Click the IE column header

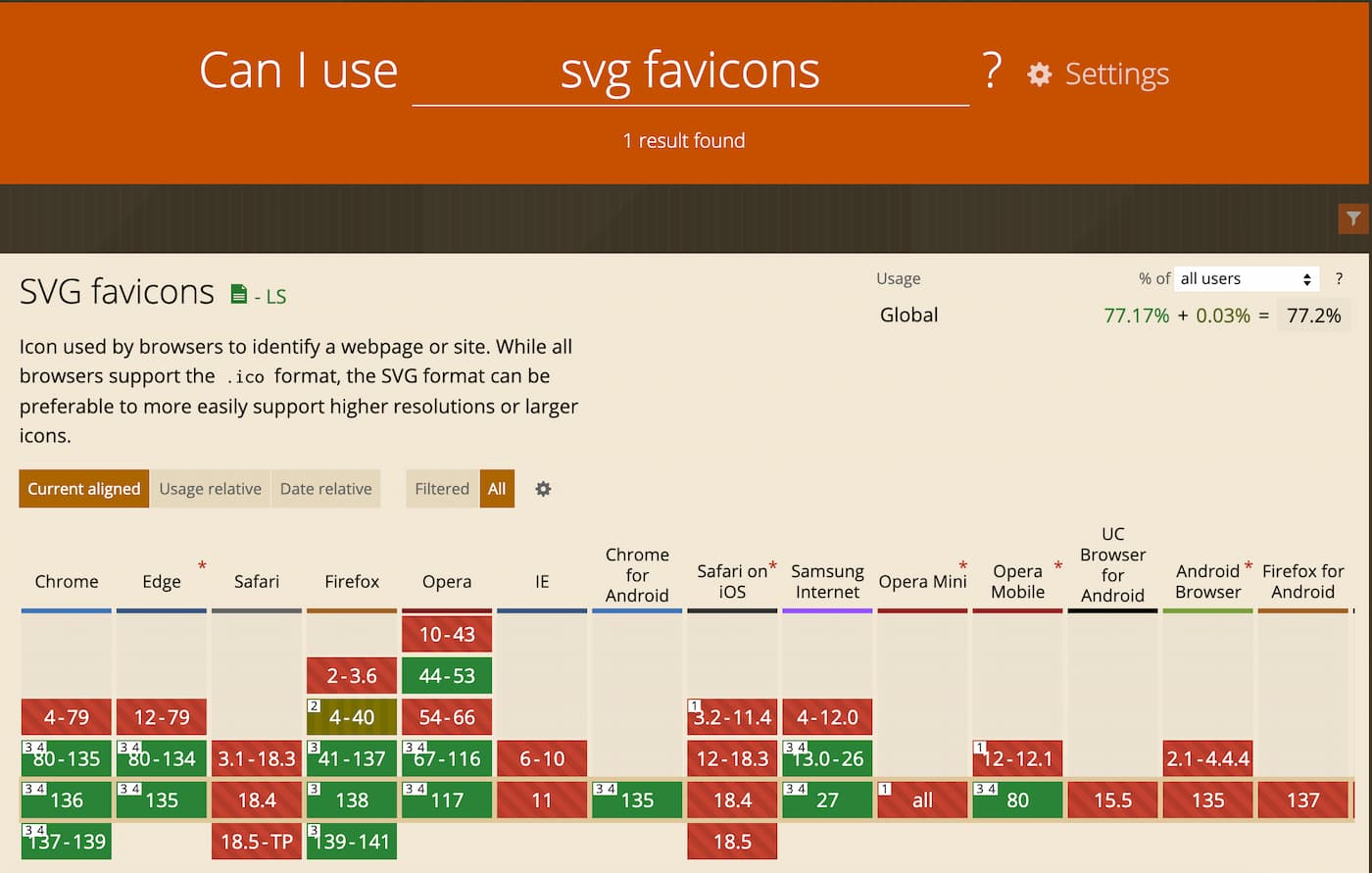pyautogui.click(x=542, y=582)
